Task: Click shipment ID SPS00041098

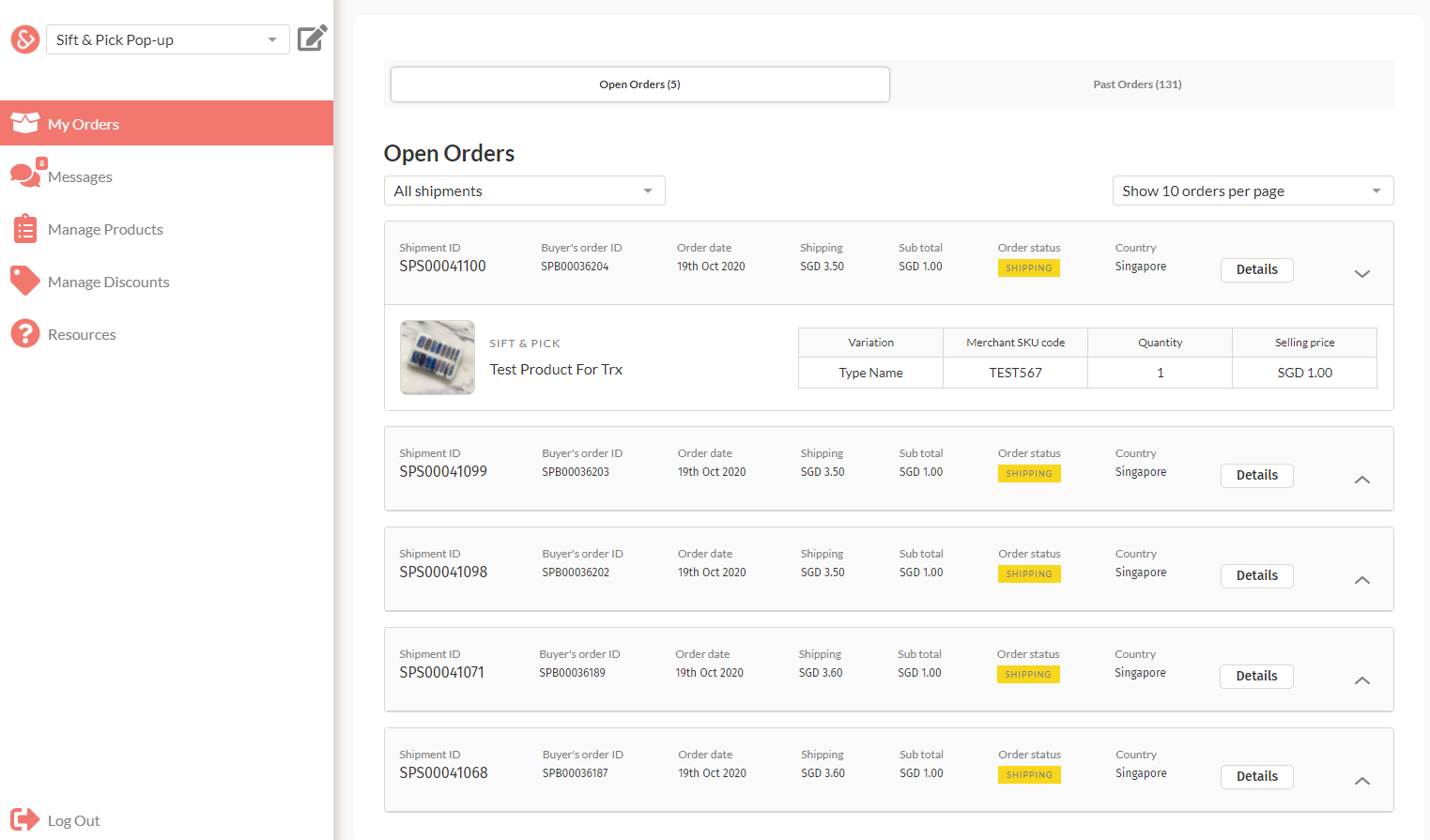Action: click(x=443, y=573)
